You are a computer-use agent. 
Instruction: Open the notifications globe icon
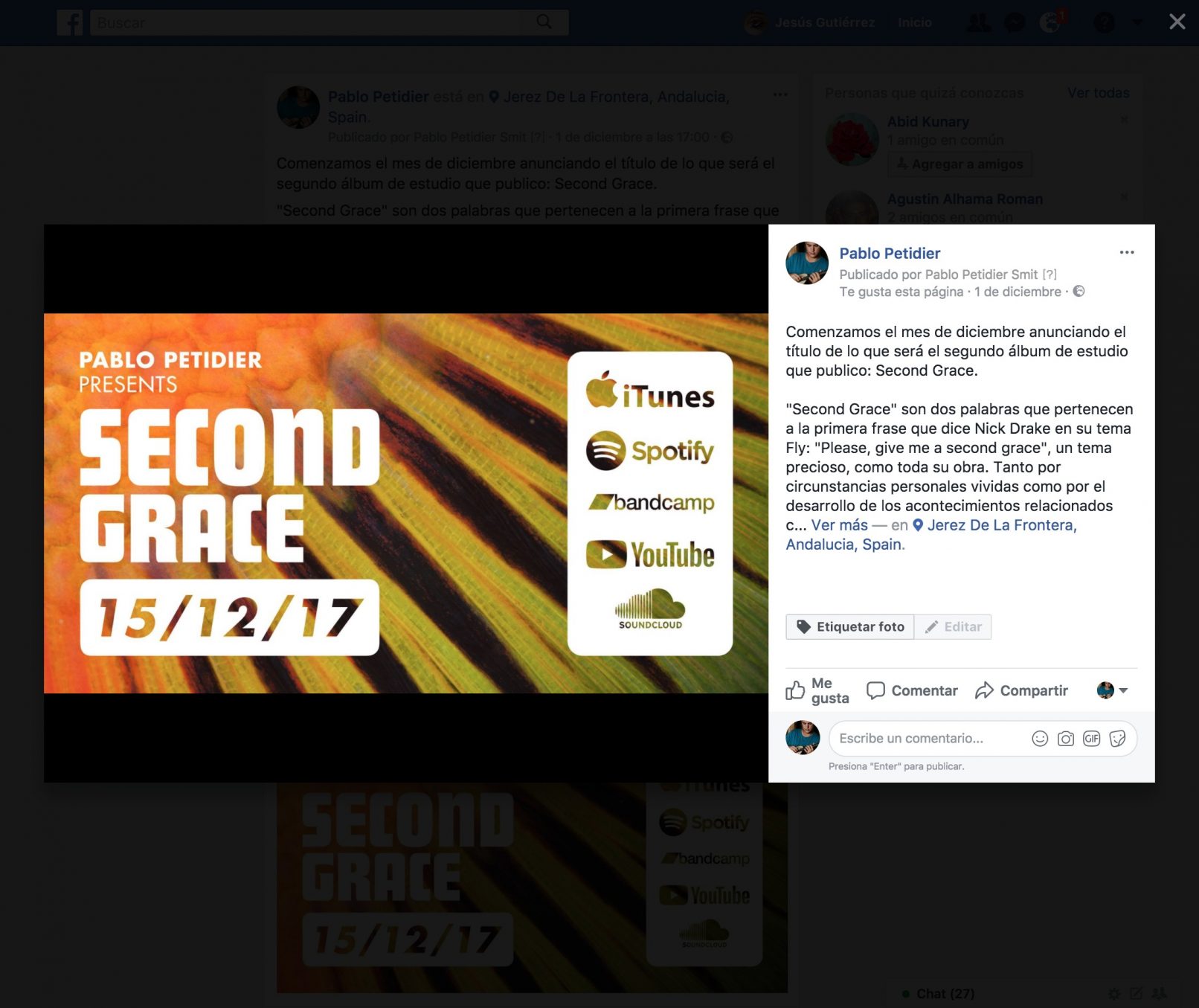[1051, 22]
